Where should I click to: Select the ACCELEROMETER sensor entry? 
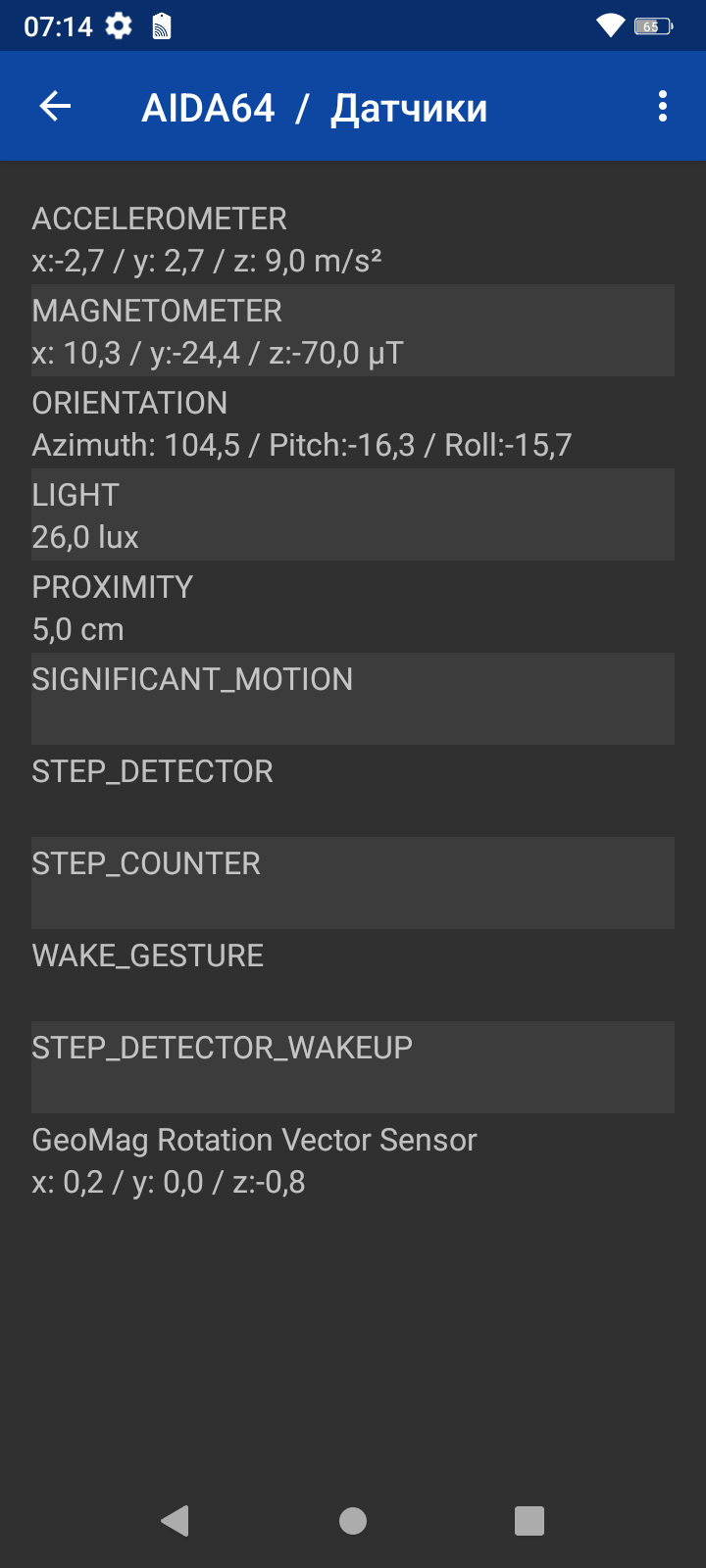click(353, 239)
